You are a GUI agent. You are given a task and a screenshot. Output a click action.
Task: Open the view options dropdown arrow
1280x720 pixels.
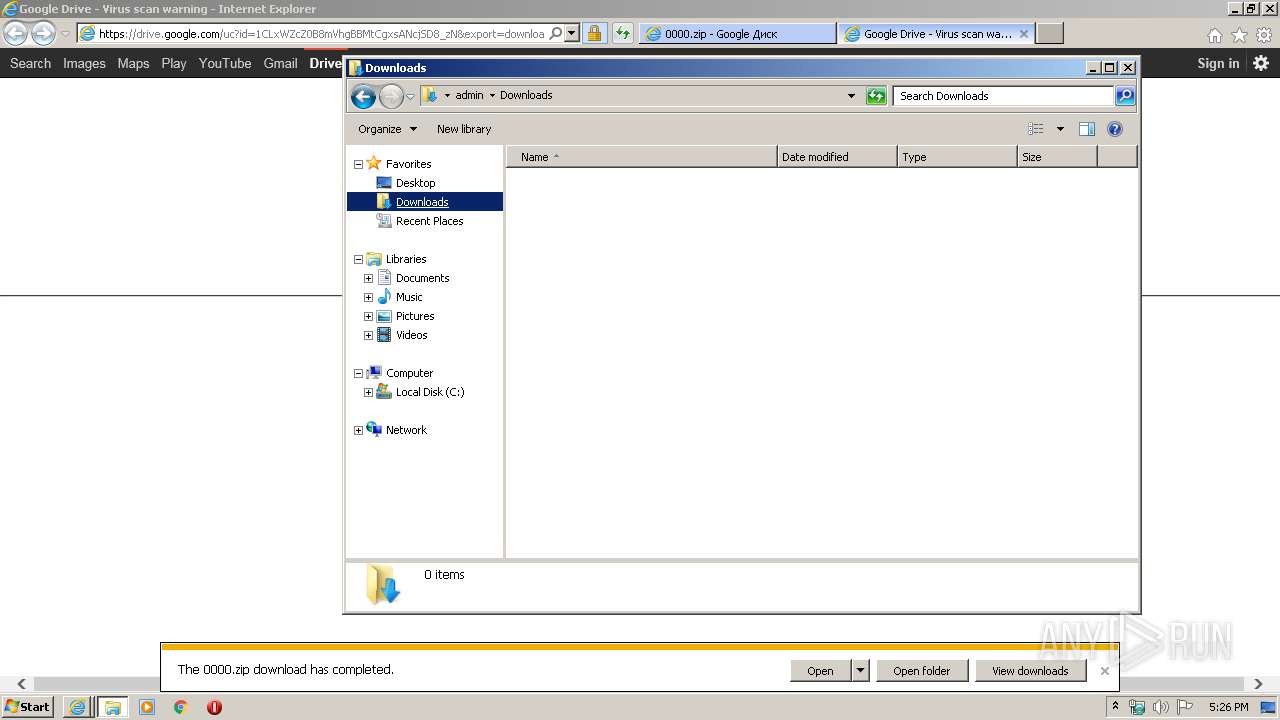coord(1060,129)
